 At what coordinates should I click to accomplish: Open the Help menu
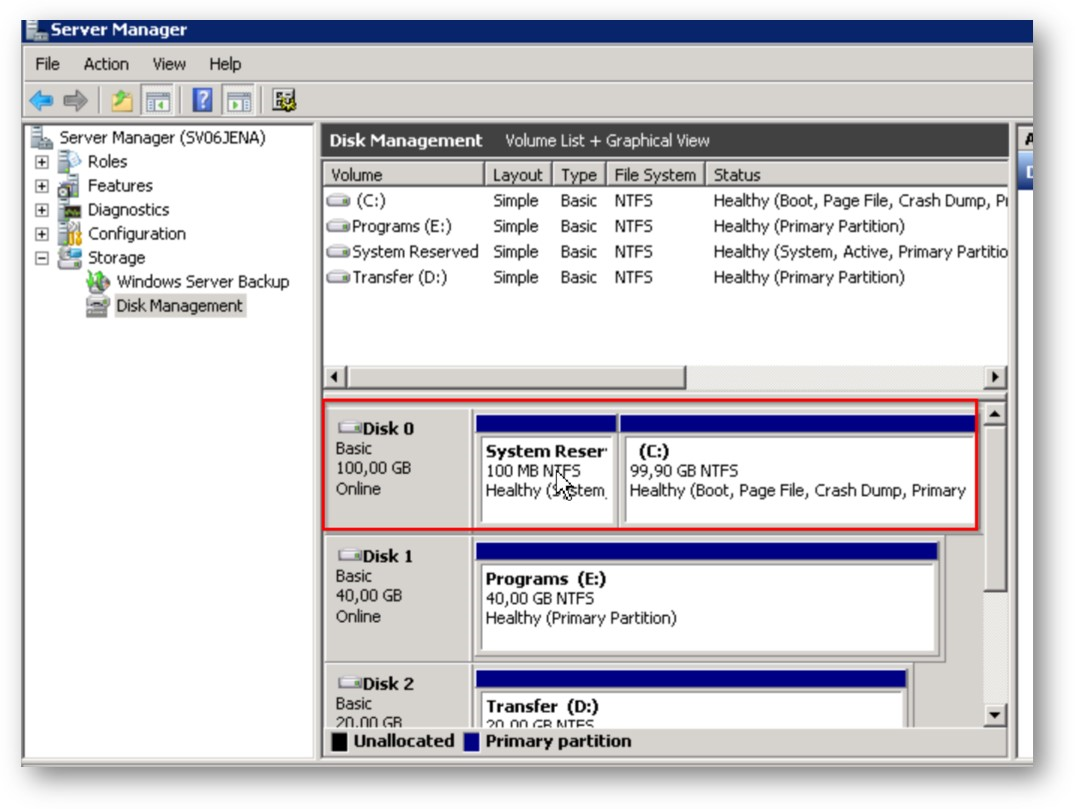(225, 64)
